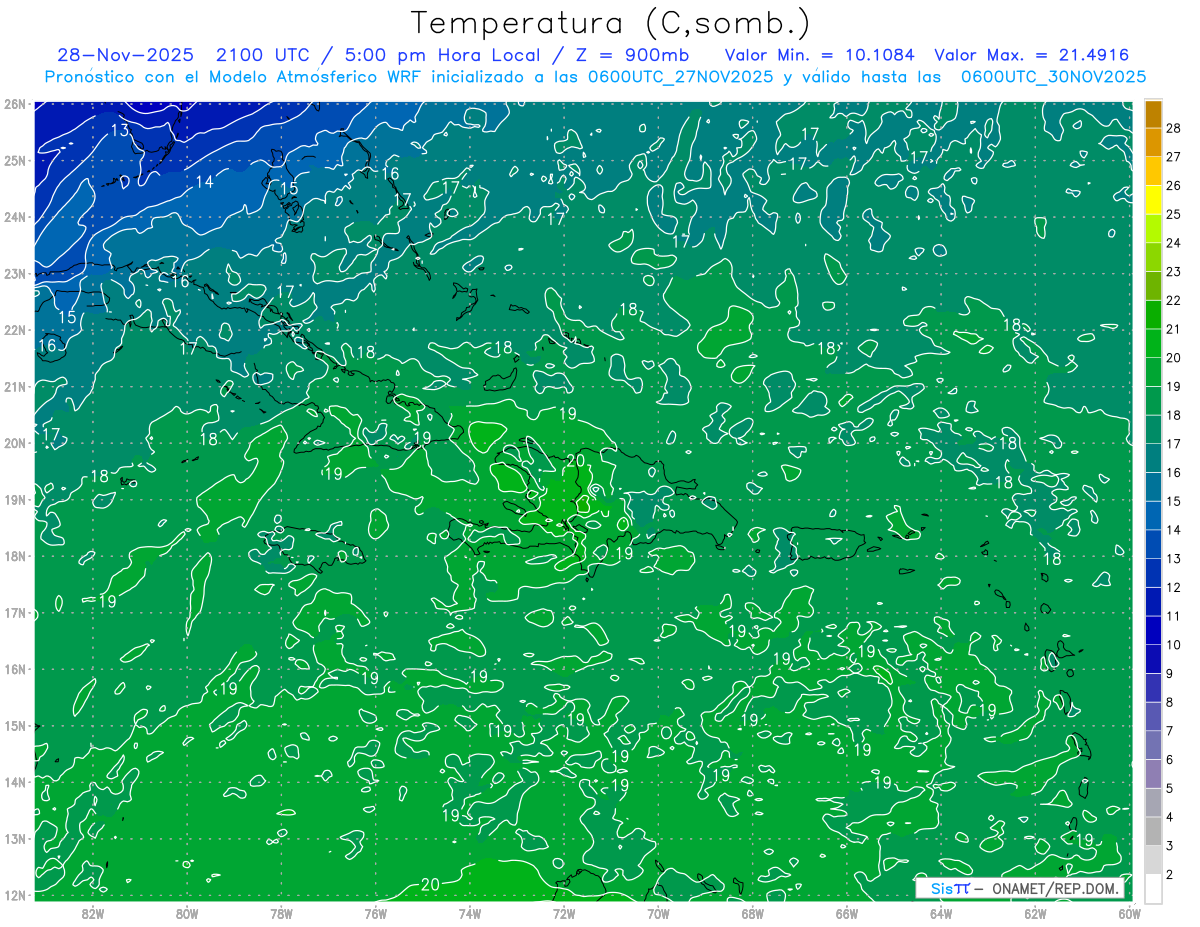This screenshot has height=927, width=1200.
Task: Click the colorbar label '25'
Action: 1173,214
